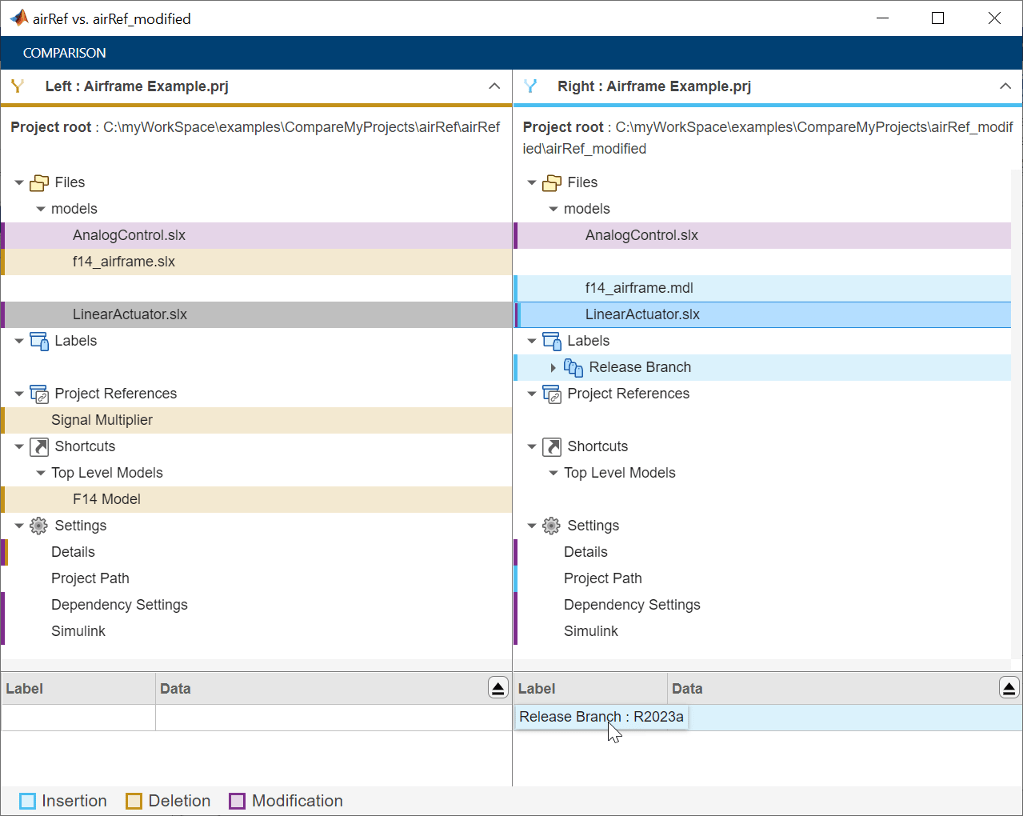Click the eject icon in left label table

click(498, 688)
